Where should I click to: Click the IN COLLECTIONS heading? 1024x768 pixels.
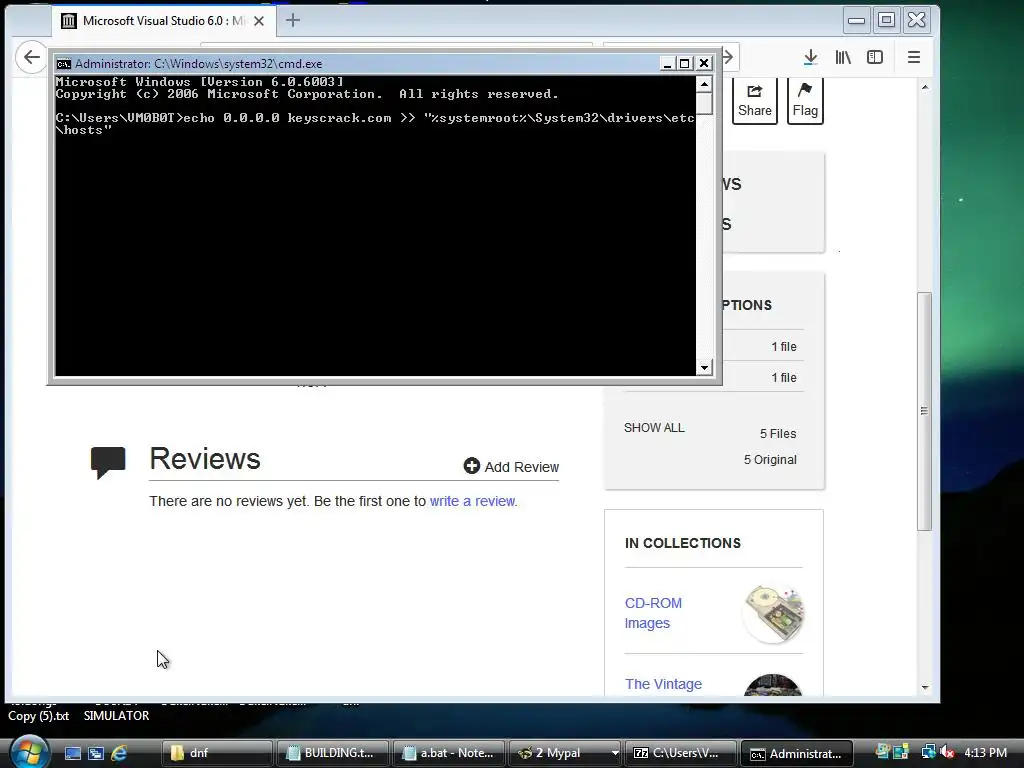682,543
